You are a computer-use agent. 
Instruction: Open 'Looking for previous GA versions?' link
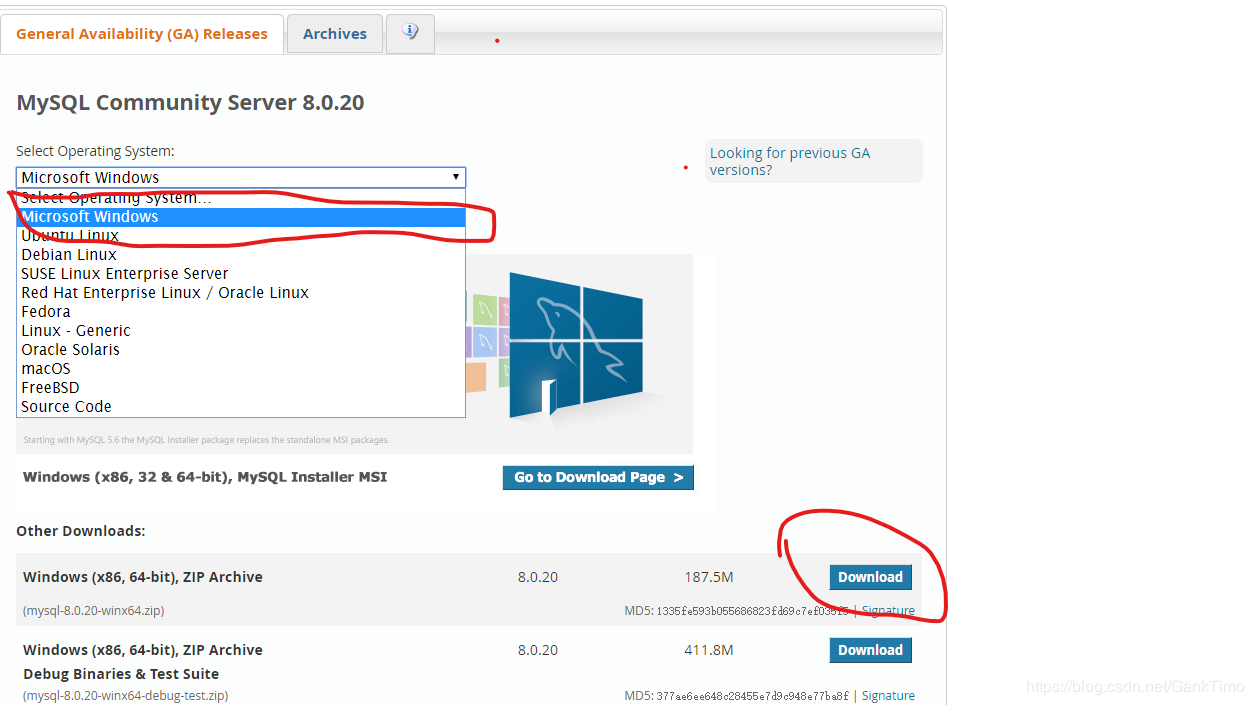789,161
